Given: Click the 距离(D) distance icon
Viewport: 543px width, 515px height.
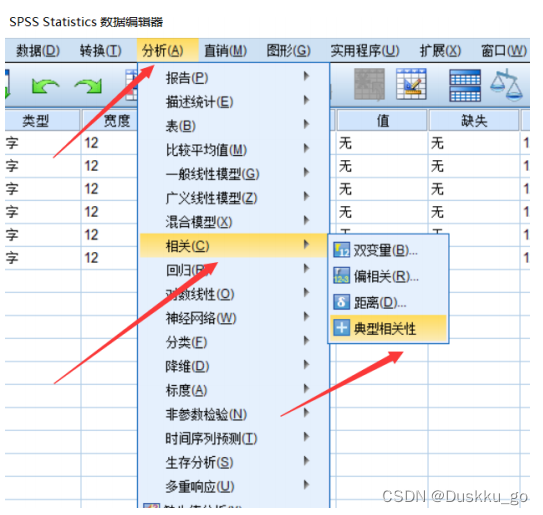Looking at the screenshot, I should tap(341, 302).
